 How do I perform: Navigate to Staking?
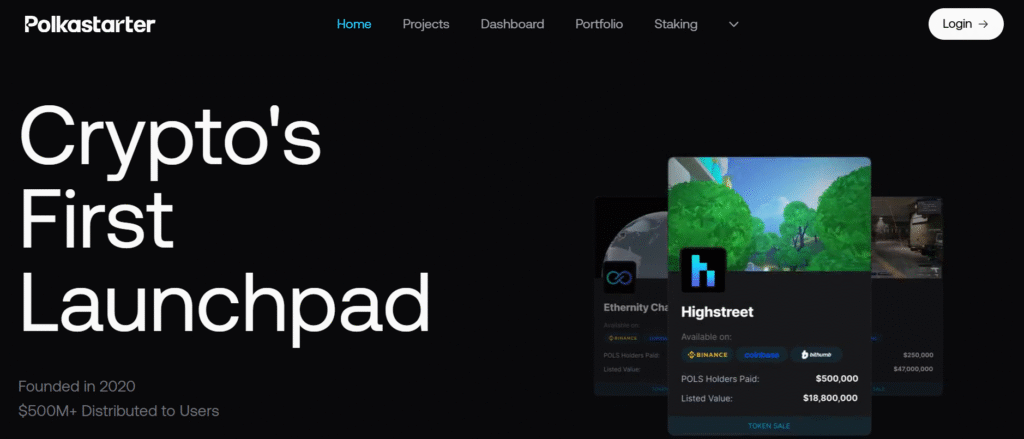(x=675, y=24)
